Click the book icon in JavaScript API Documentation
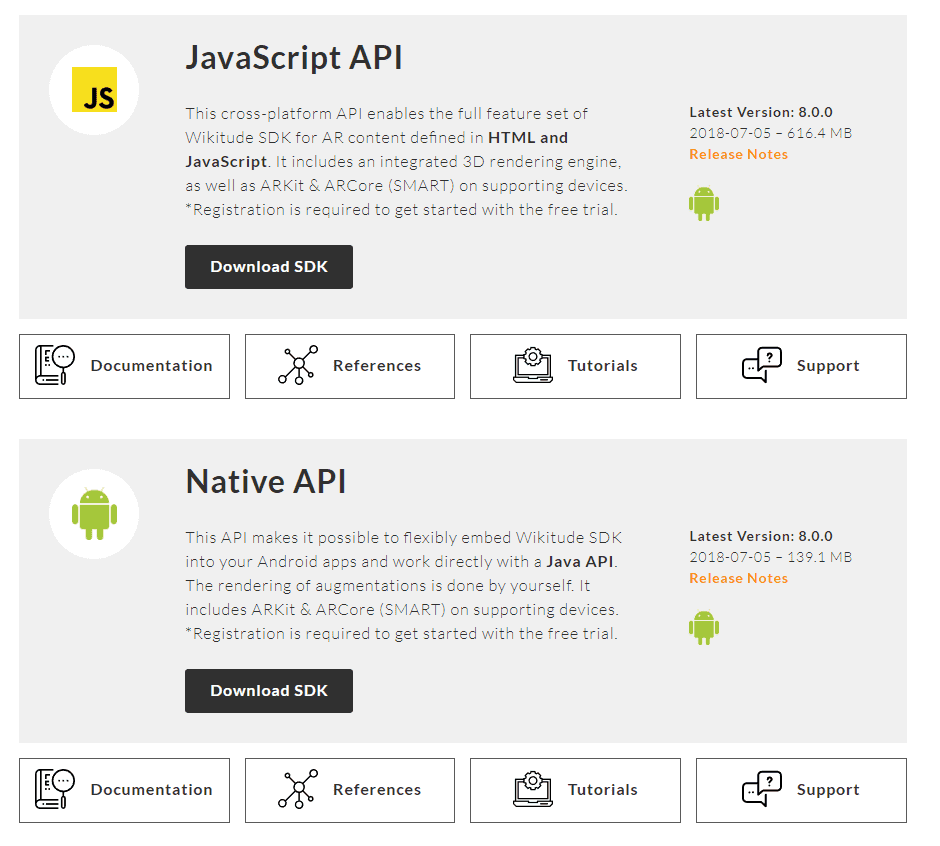940x846 pixels. coord(55,365)
